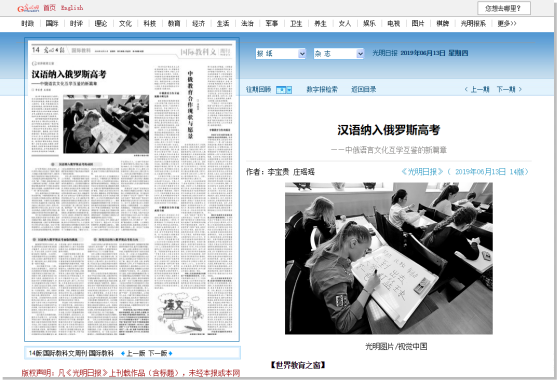557x380 pixels.
Task: Click the large classroom article photo
Action: 389,258
